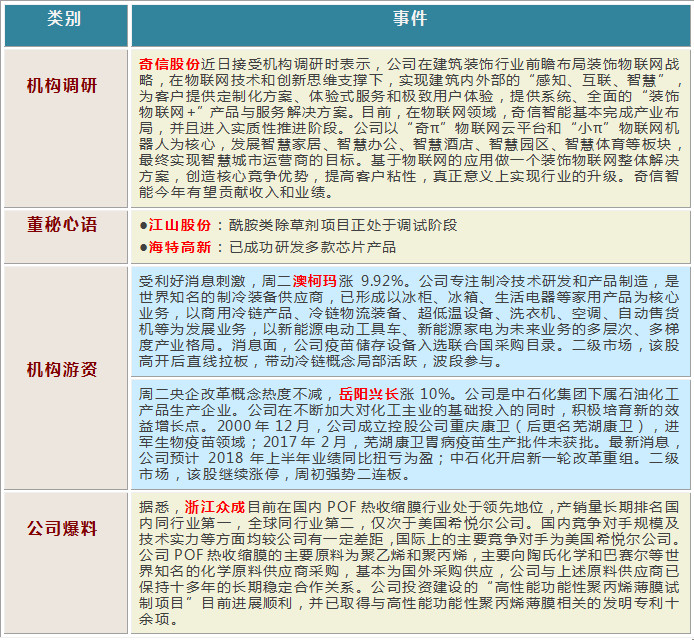Click the red bullet before 海特高新

coord(142,247)
